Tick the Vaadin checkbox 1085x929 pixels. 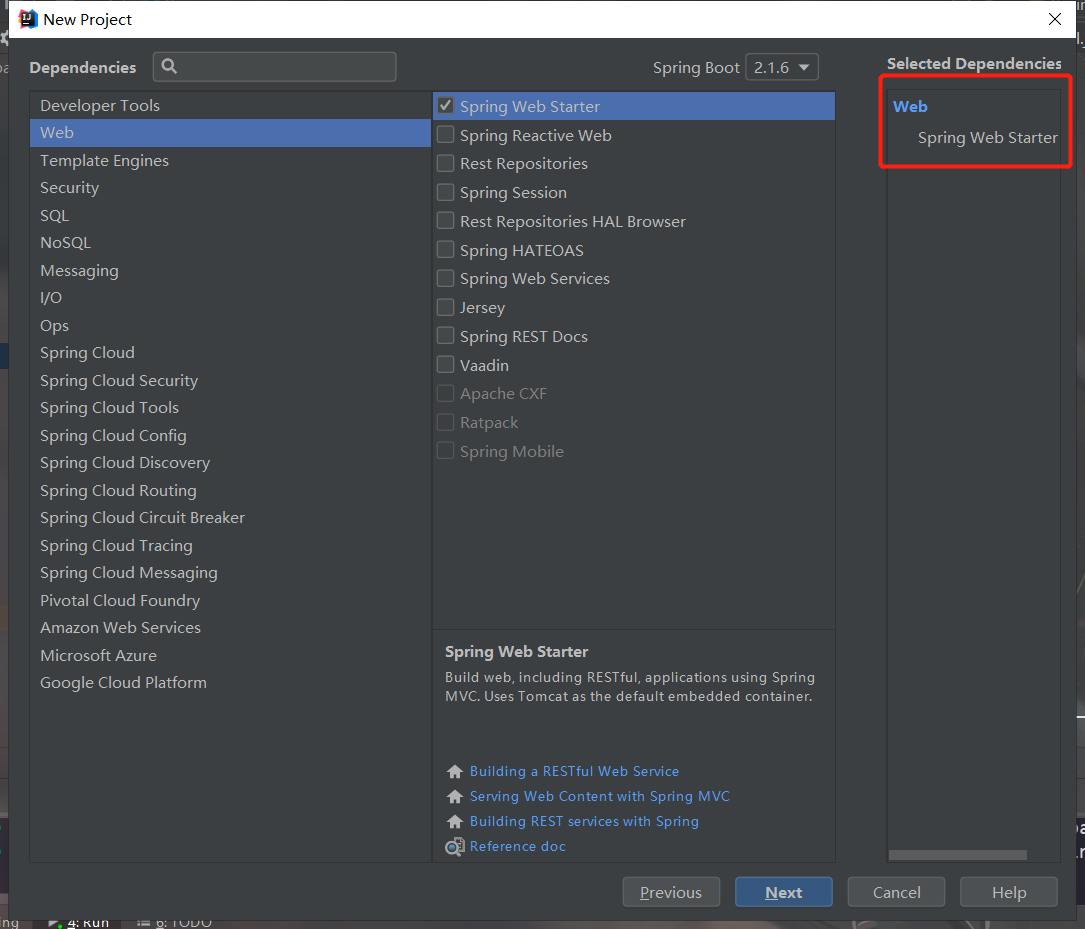446,365
